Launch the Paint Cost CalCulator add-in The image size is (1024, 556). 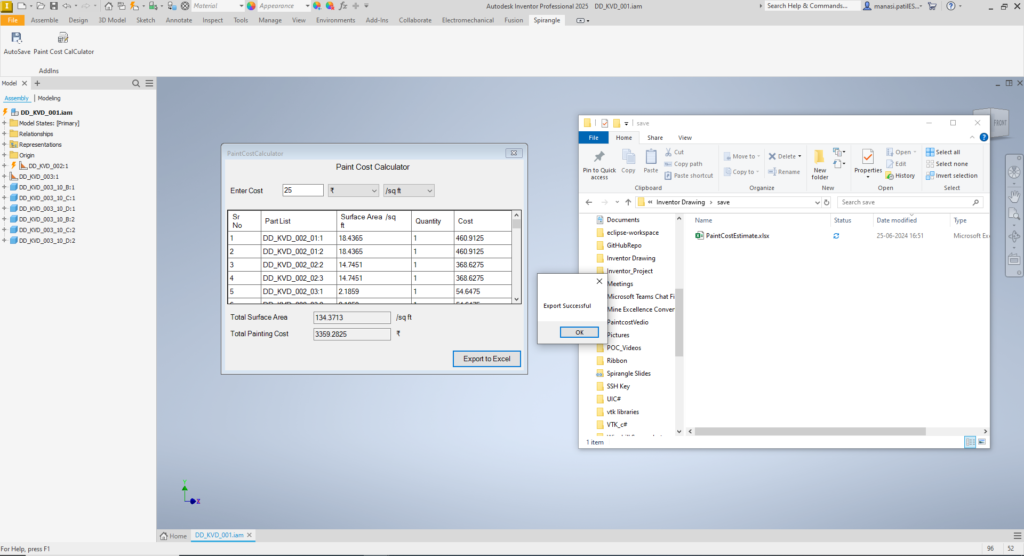click(63, 43)
